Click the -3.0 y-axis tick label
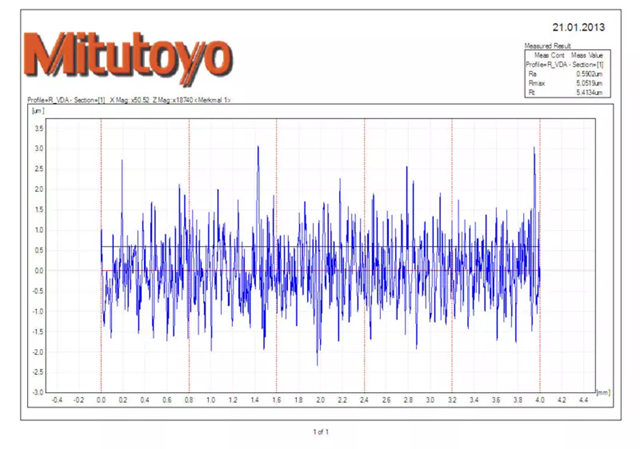 pos(38,392)
